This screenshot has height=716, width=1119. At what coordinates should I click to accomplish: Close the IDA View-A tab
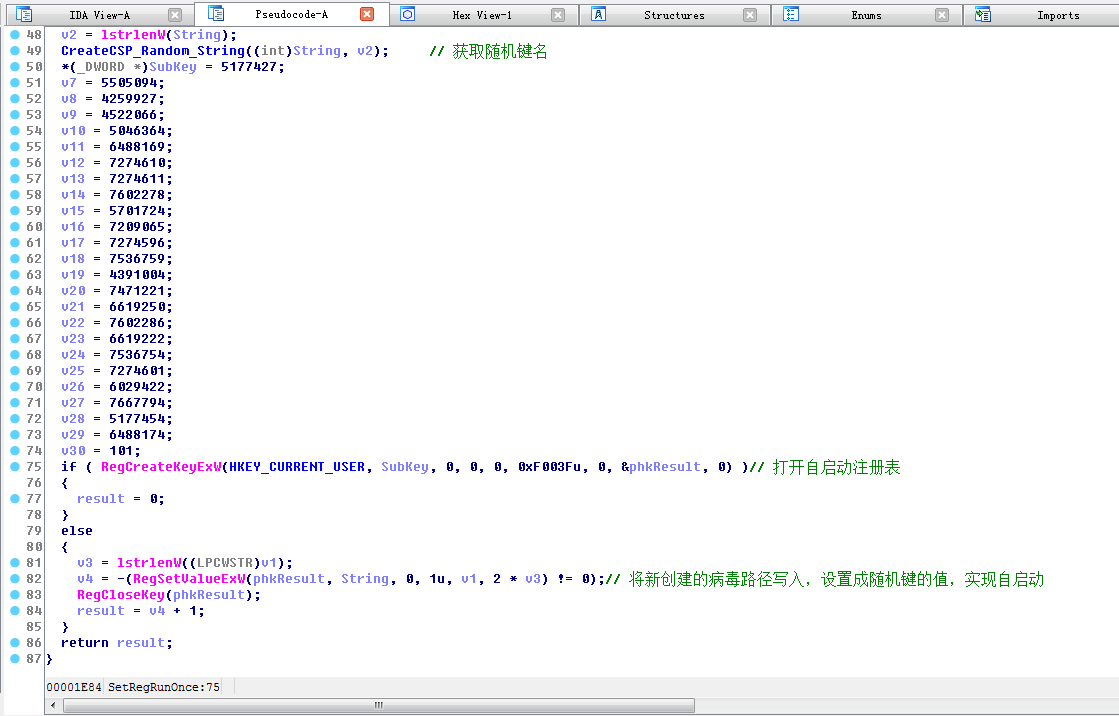[175, 15]
